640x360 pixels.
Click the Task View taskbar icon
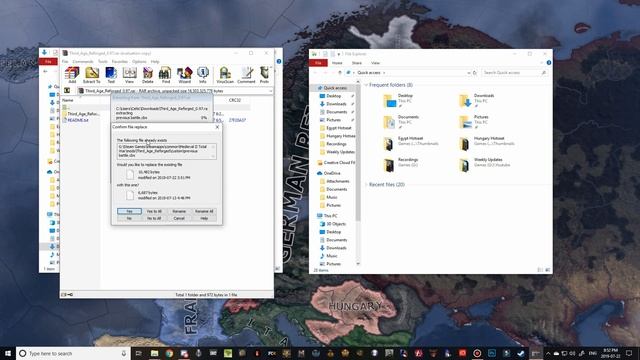coord(138,353)
